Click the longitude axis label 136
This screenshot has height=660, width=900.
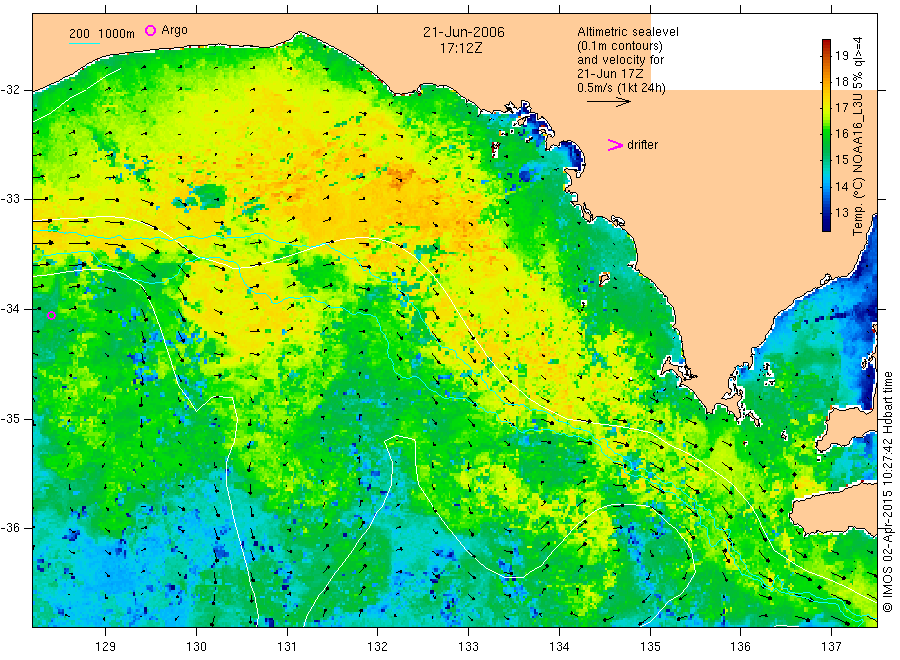point(740,647)
